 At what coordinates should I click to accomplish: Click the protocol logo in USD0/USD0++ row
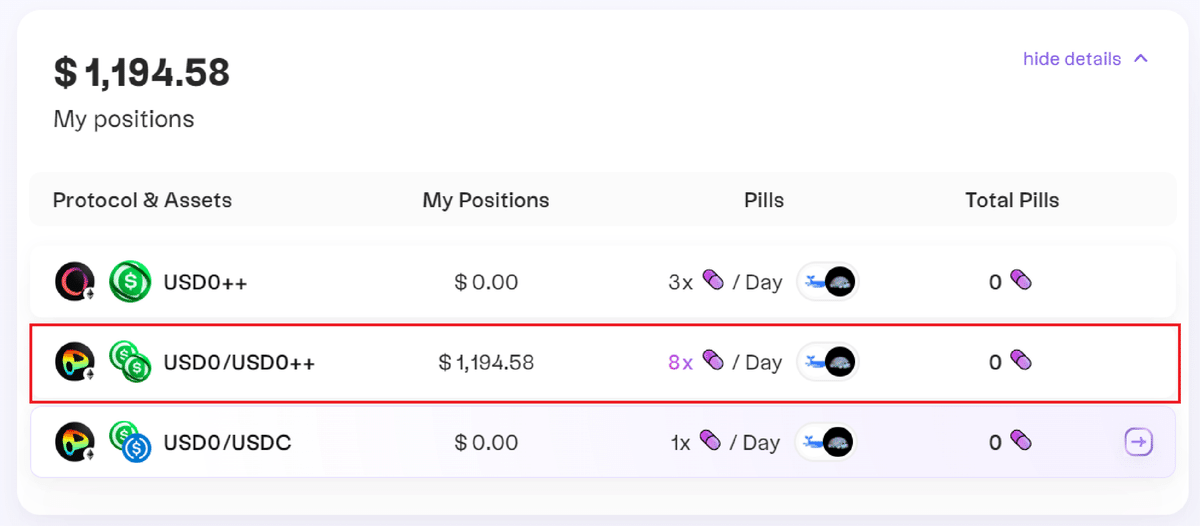75,362
